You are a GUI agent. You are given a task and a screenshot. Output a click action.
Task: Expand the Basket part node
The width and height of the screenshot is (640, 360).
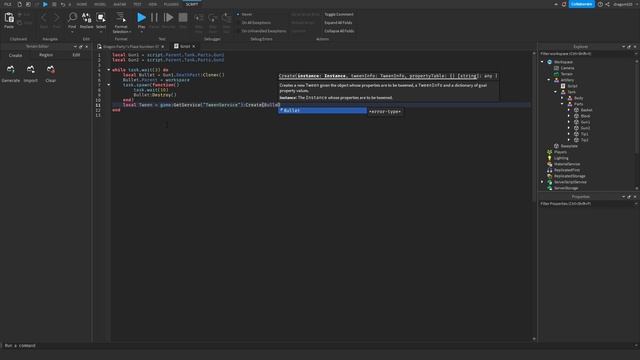[569, 110]
